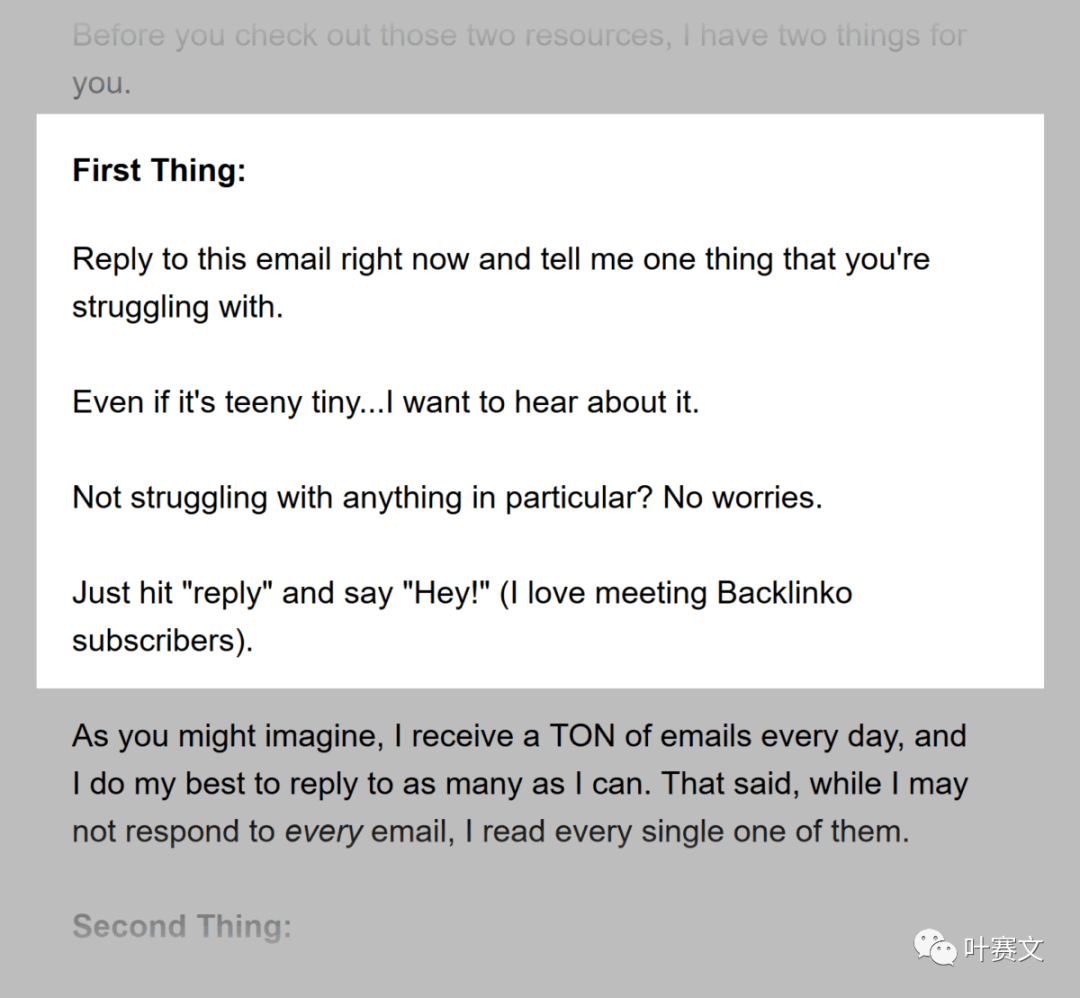Click the word 'Backlinko' in the email
1080x998 pixels.
coord(785,593)
